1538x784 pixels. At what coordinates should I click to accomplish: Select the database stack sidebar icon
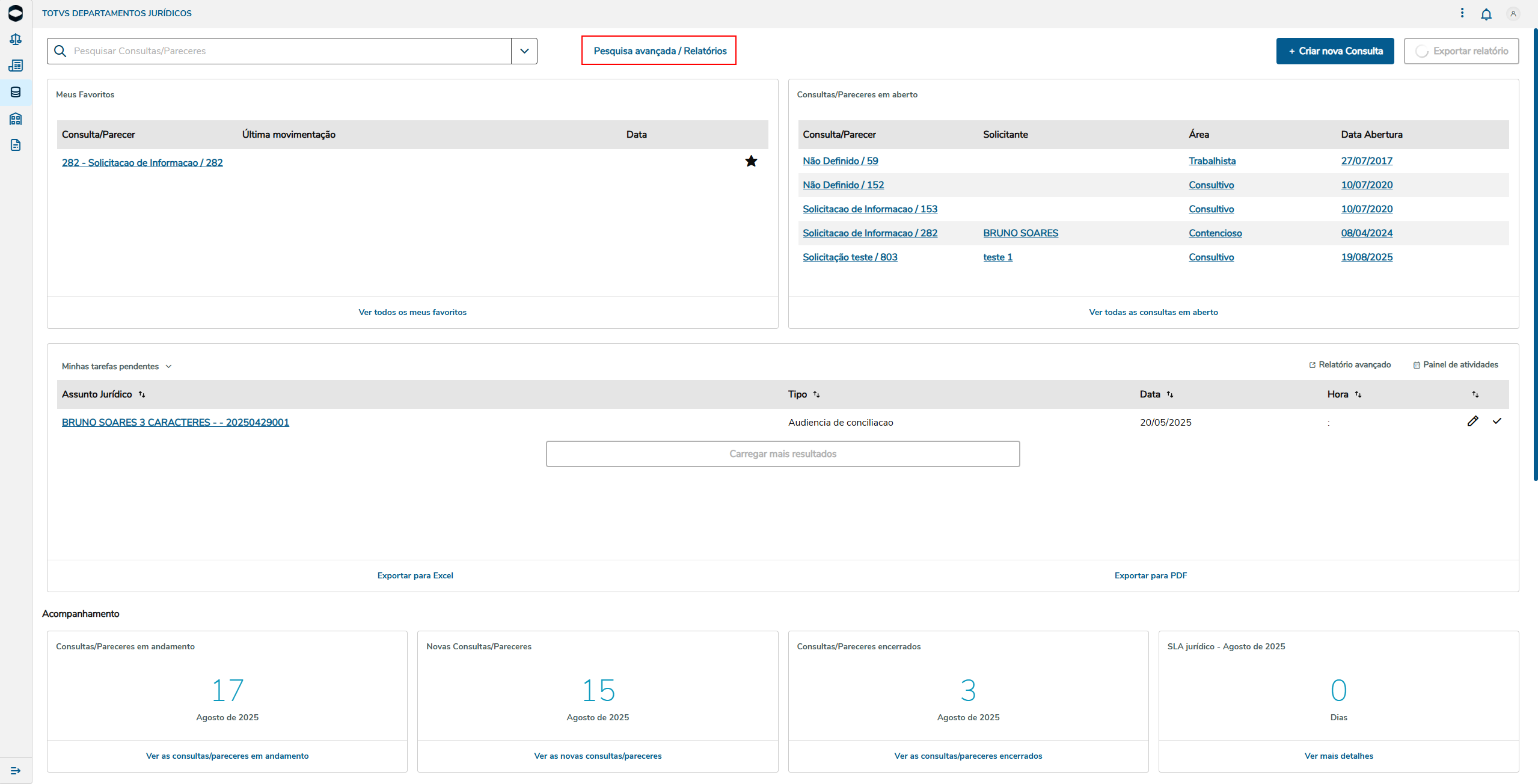pos(16,92)
